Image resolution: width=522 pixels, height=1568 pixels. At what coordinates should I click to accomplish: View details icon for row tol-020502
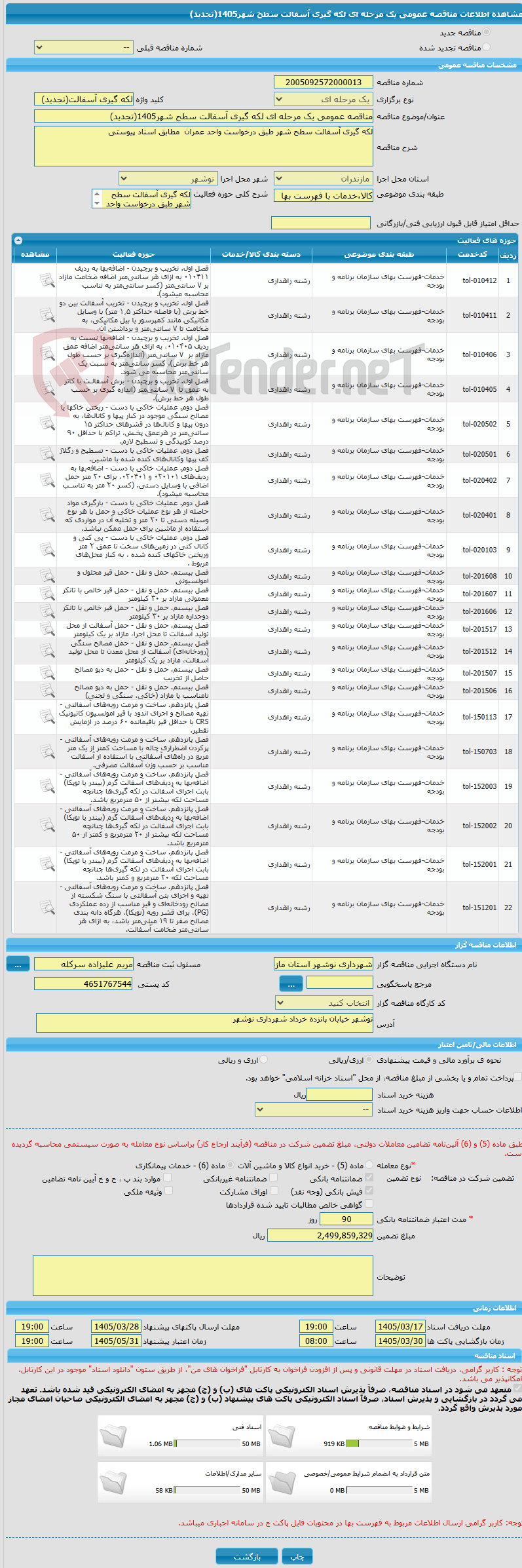click(47, 425)
